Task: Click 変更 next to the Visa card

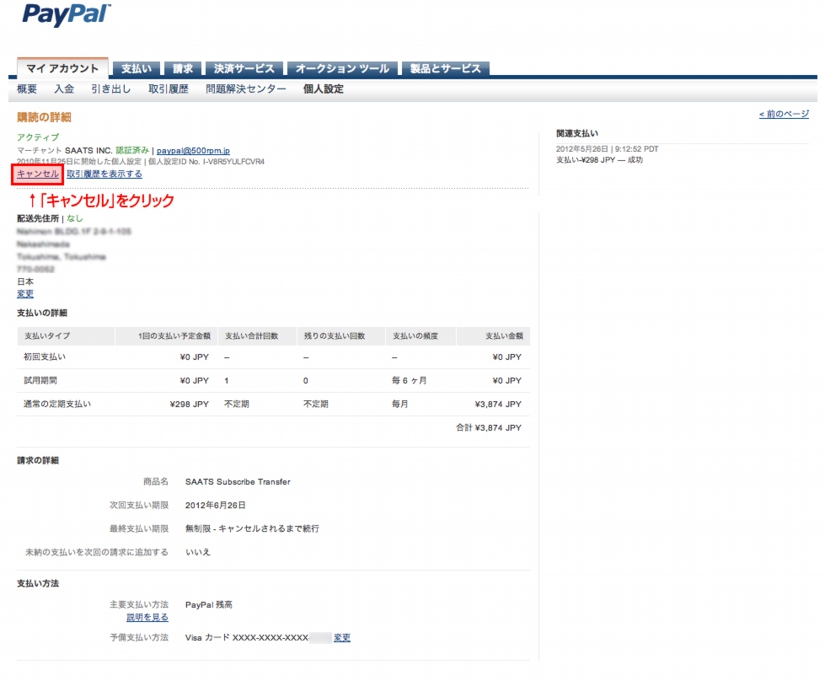Action: (342, 637)
